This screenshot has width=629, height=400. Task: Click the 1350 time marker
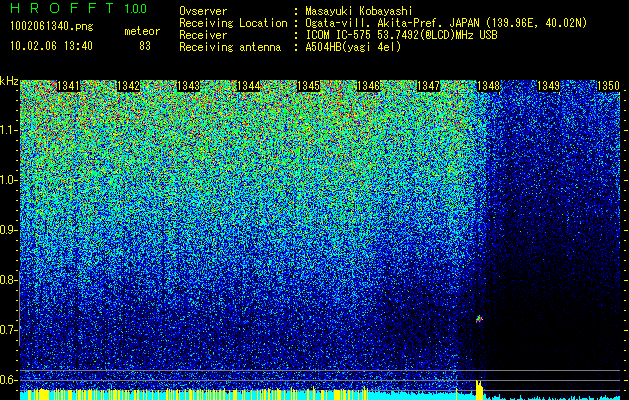(x=609, y=86)
